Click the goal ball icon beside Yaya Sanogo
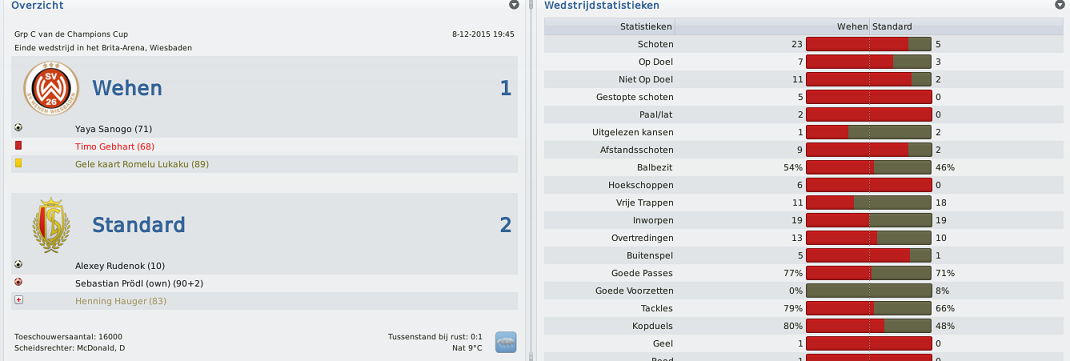The image size is (1070, 361). click(x=18, y=128)
